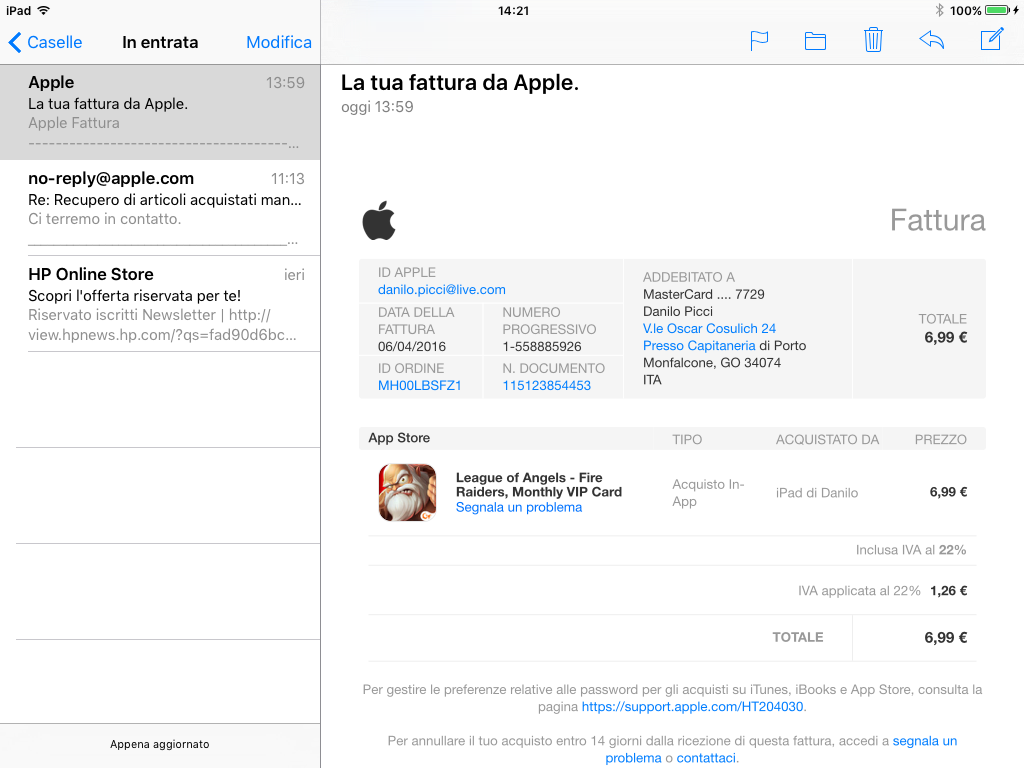Tap Segnala un problema under app name
The width and height of the screenshot is (1024, 768).
tap(518, 507)
